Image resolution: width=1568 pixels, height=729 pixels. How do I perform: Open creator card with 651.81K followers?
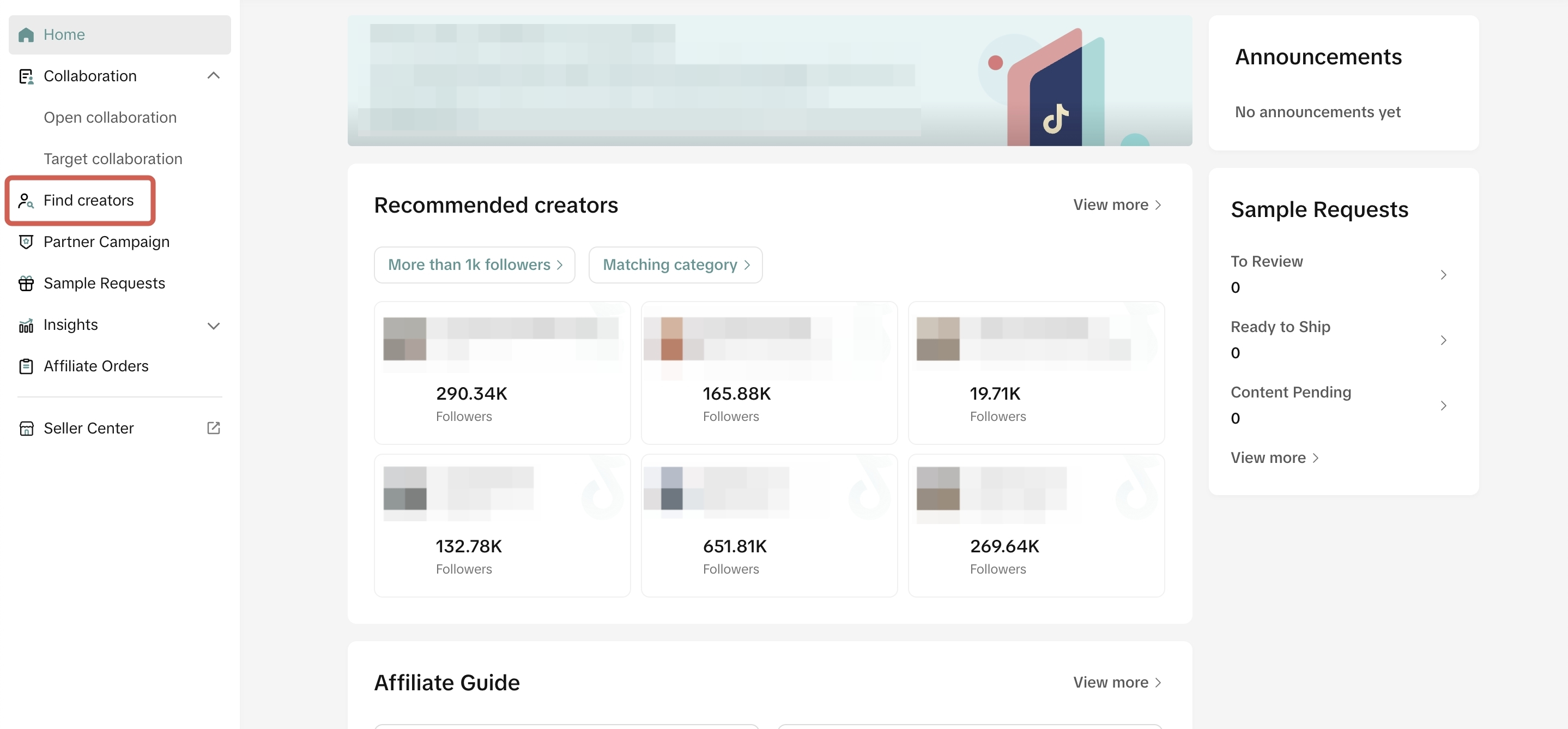coord(769,525)
